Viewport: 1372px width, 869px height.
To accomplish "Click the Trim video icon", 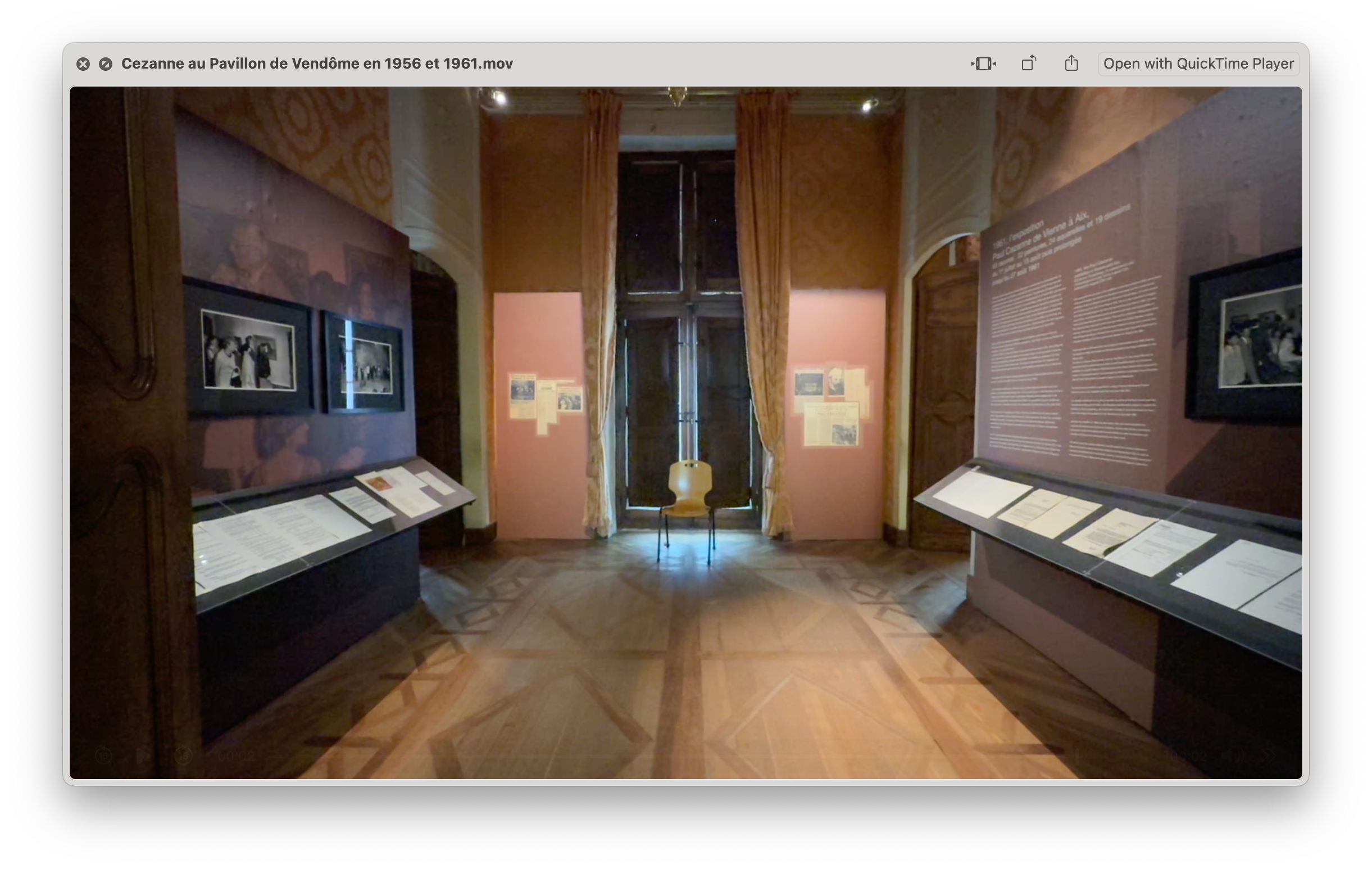I will [983, 64].
